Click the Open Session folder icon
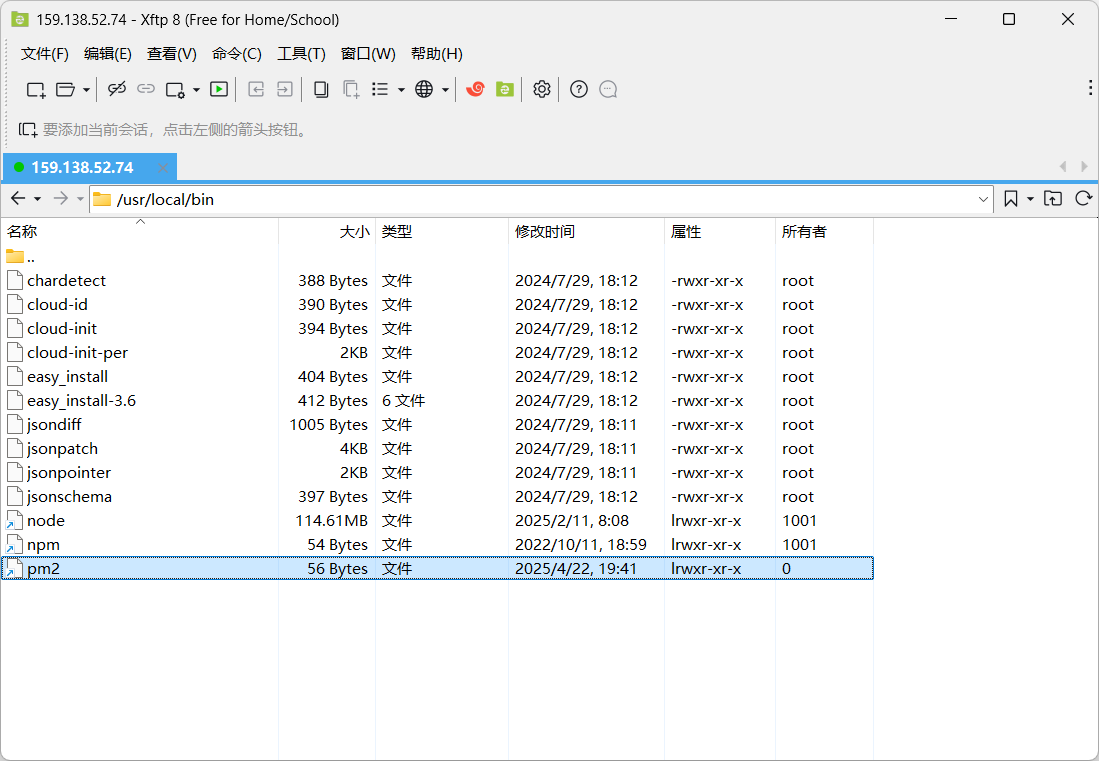 [x=65, y=90]
